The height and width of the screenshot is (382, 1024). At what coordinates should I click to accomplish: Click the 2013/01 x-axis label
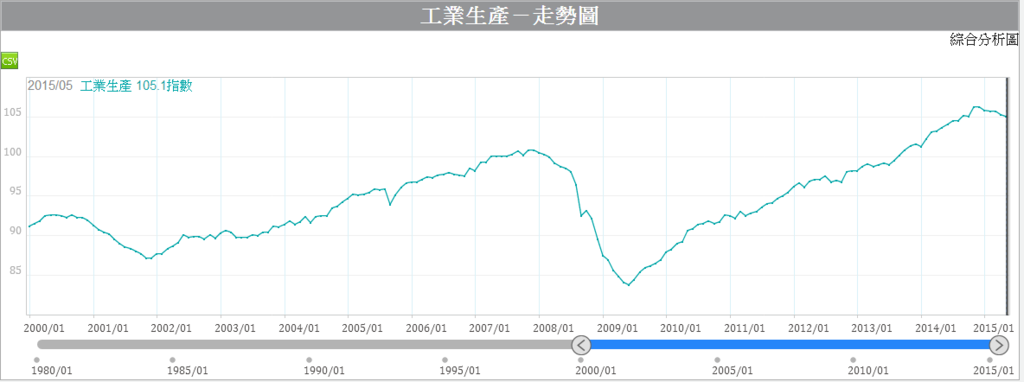(x=871, y=327)
